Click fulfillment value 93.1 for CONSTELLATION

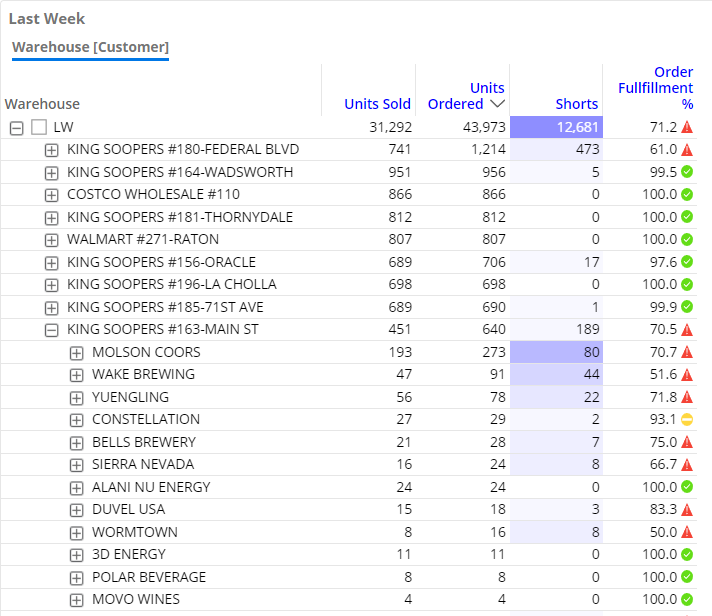(663, 419)
